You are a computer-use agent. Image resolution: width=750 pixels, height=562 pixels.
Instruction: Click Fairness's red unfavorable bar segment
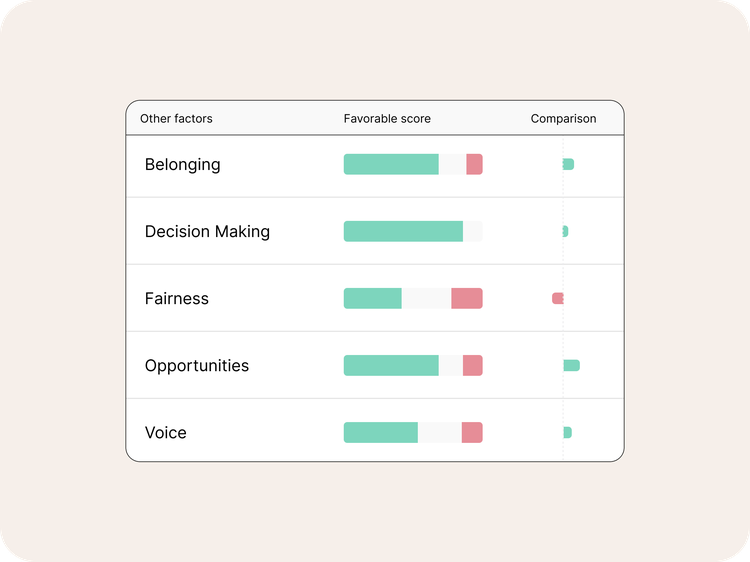(x=467, y=299)
